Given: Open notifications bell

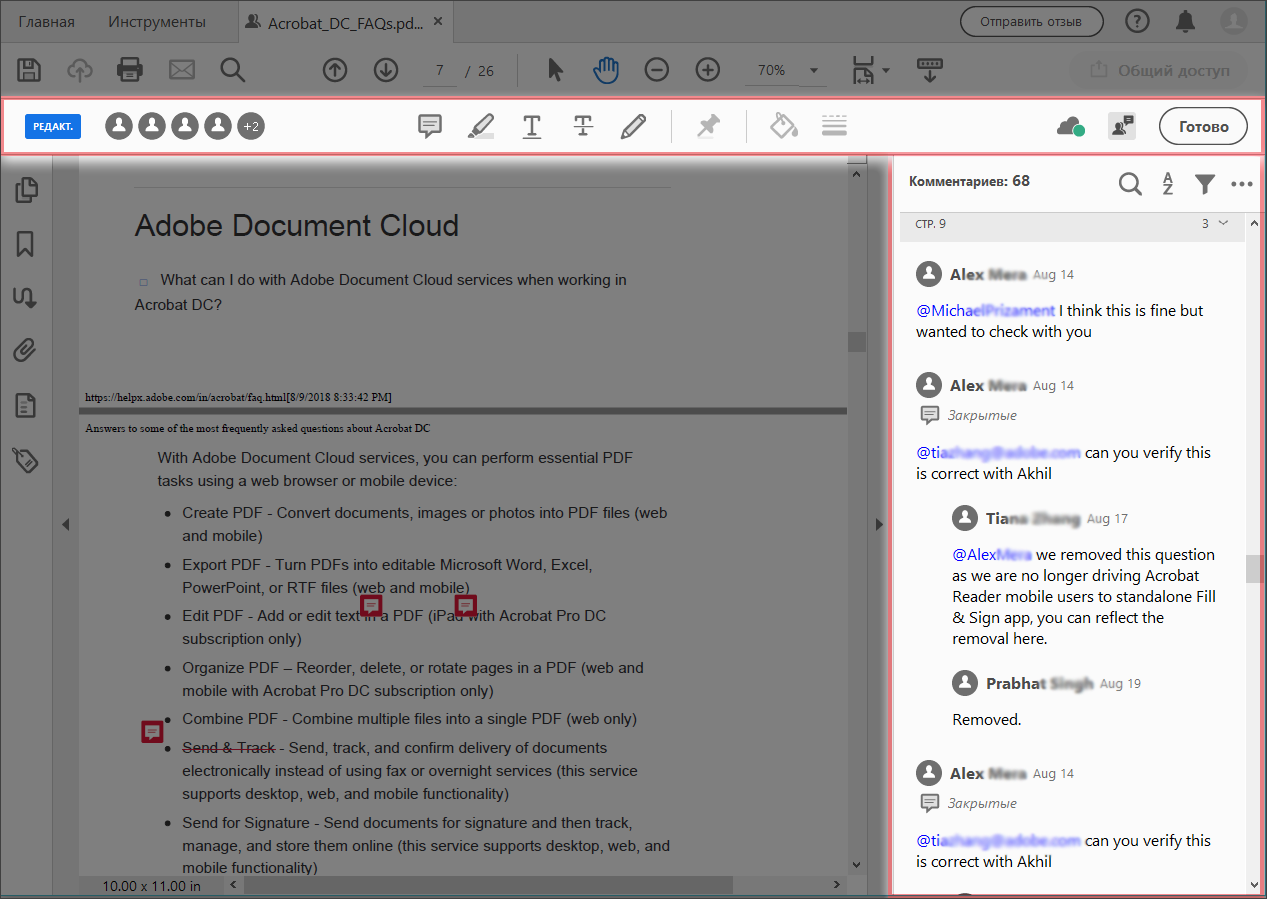Looking at the screenshot, I should pos(1186,21).
